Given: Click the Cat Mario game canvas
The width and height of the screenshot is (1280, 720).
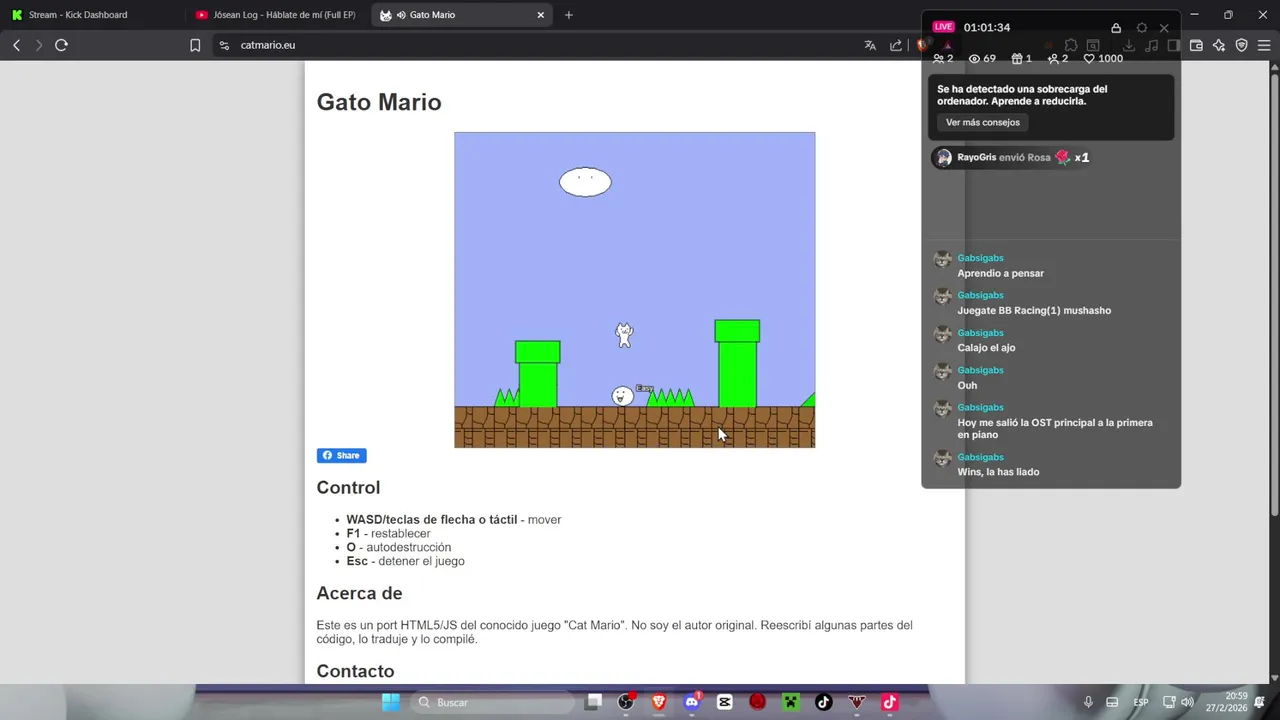Looking at the screenshot, I should coord(635,290).
